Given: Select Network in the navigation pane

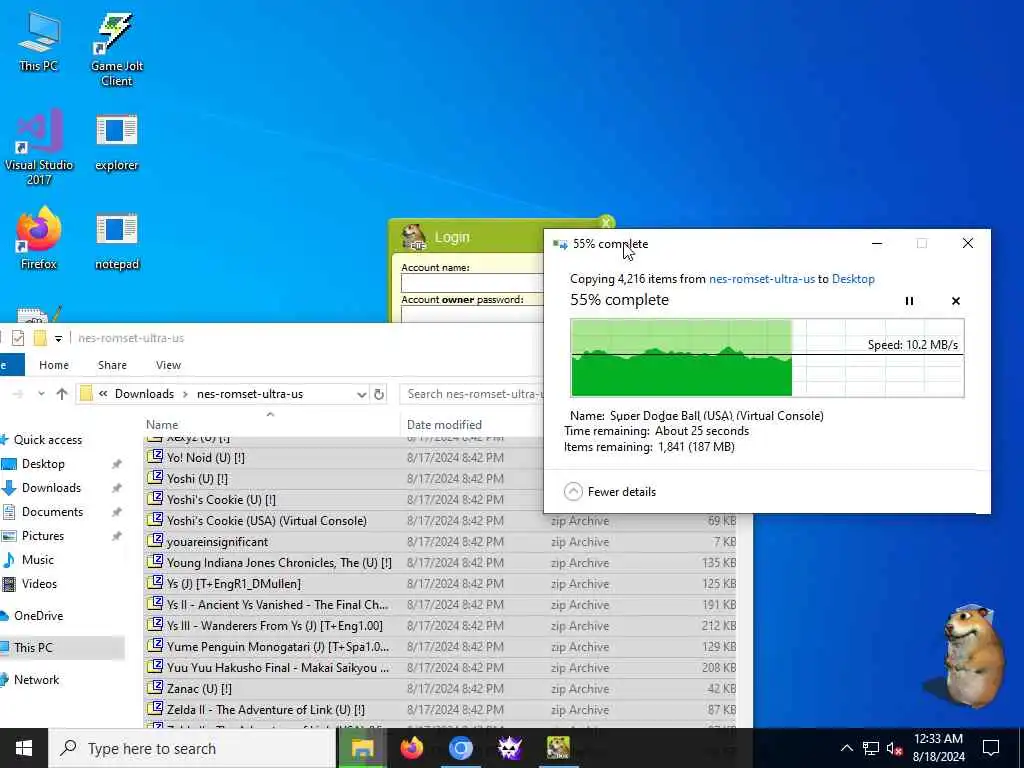Looking at the screenshot, I should (x=37, y=680).
